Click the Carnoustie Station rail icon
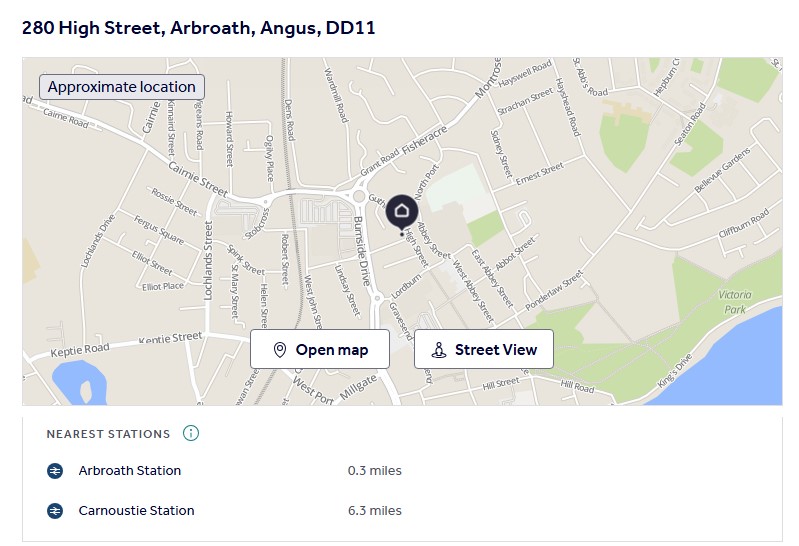 55,511
